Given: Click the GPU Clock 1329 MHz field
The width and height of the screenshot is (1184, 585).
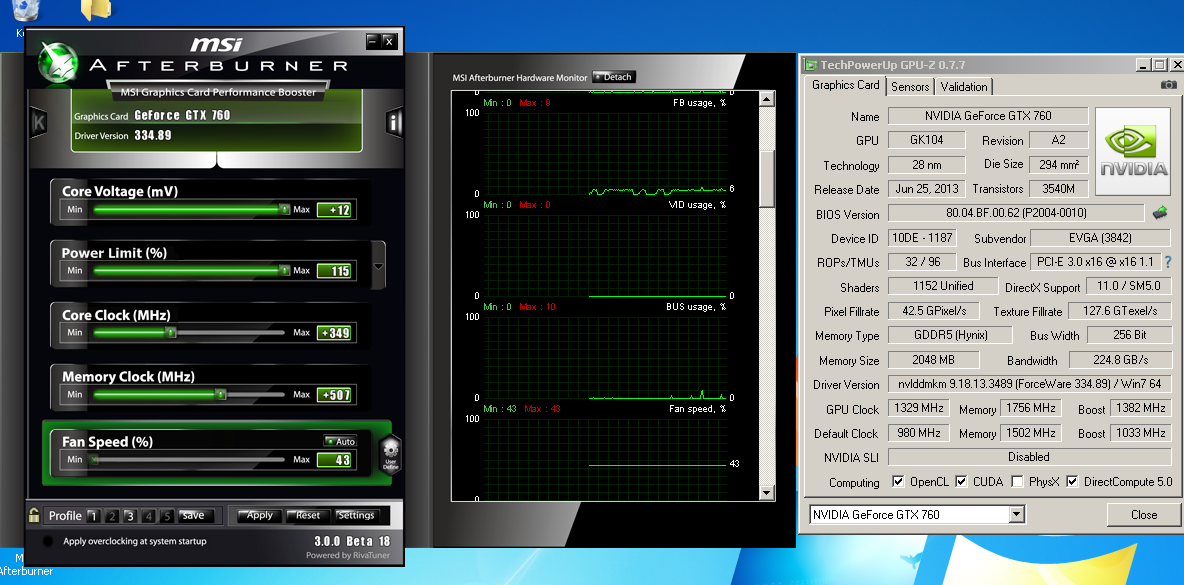Looking at the screenshot, I should 919,408.
